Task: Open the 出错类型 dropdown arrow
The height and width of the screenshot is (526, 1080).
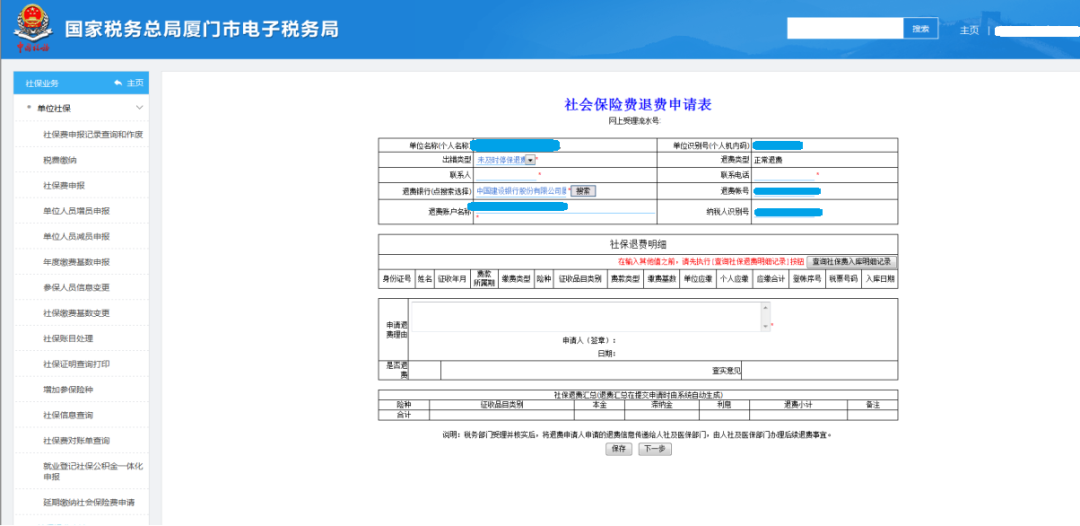Action: (x=530, y=160)
